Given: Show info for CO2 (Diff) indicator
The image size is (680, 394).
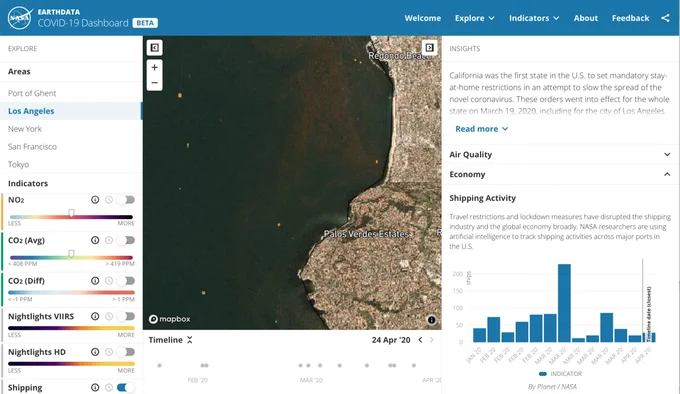Looking at the screenshot, I should 95,281.
